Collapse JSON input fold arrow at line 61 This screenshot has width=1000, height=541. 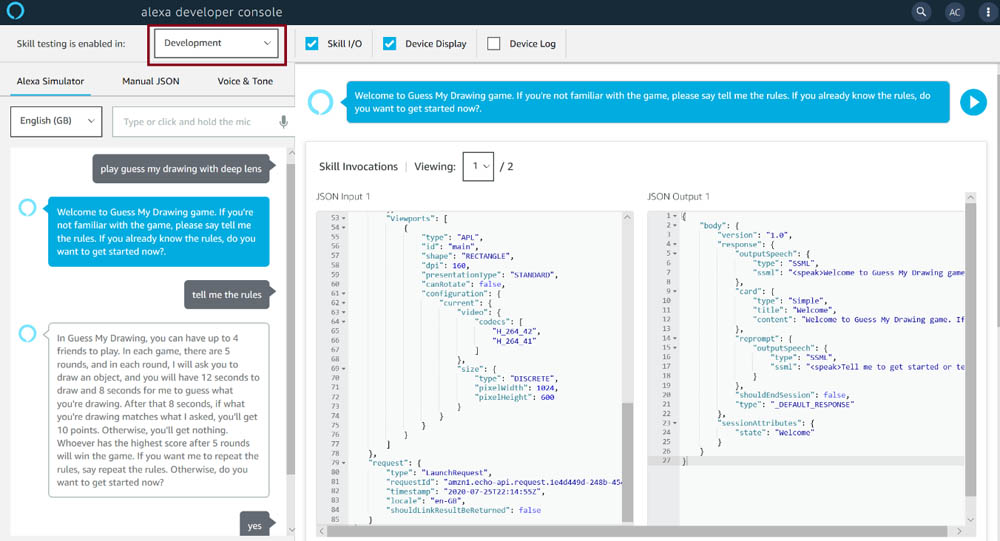tap(344, 293)
